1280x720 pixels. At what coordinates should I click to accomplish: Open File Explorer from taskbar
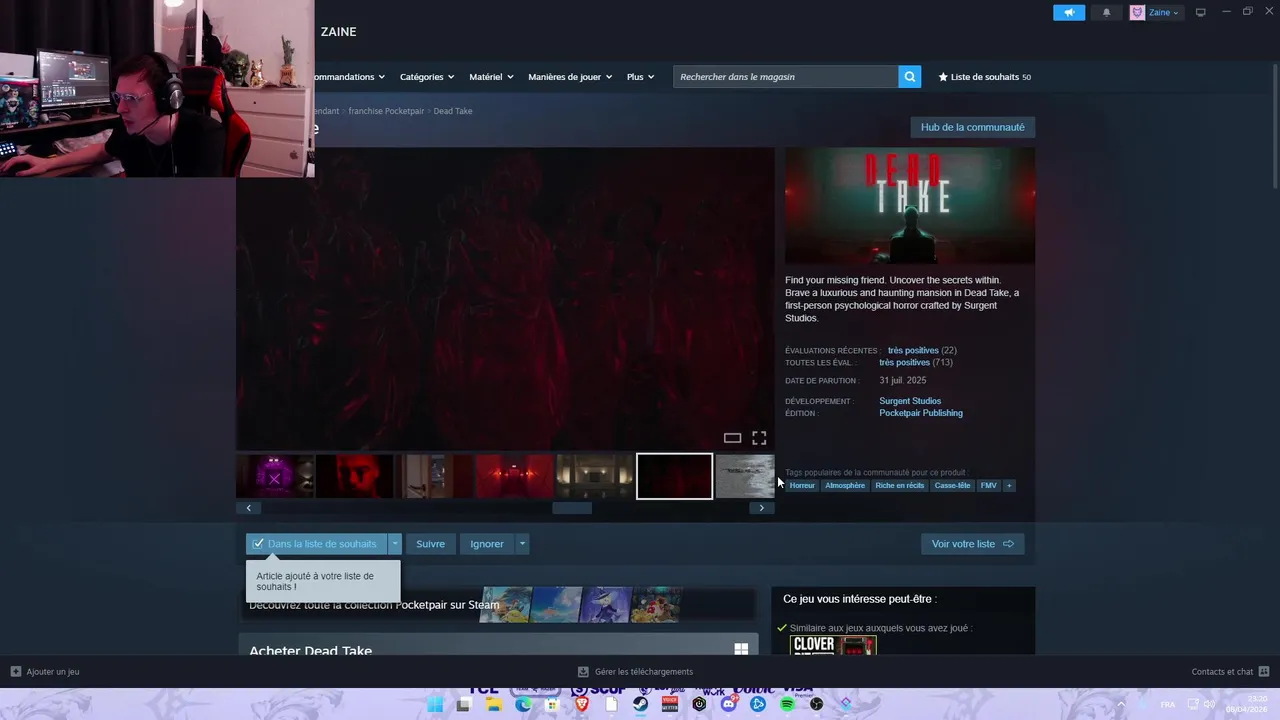pyautogui.click(x=493, y=704)
